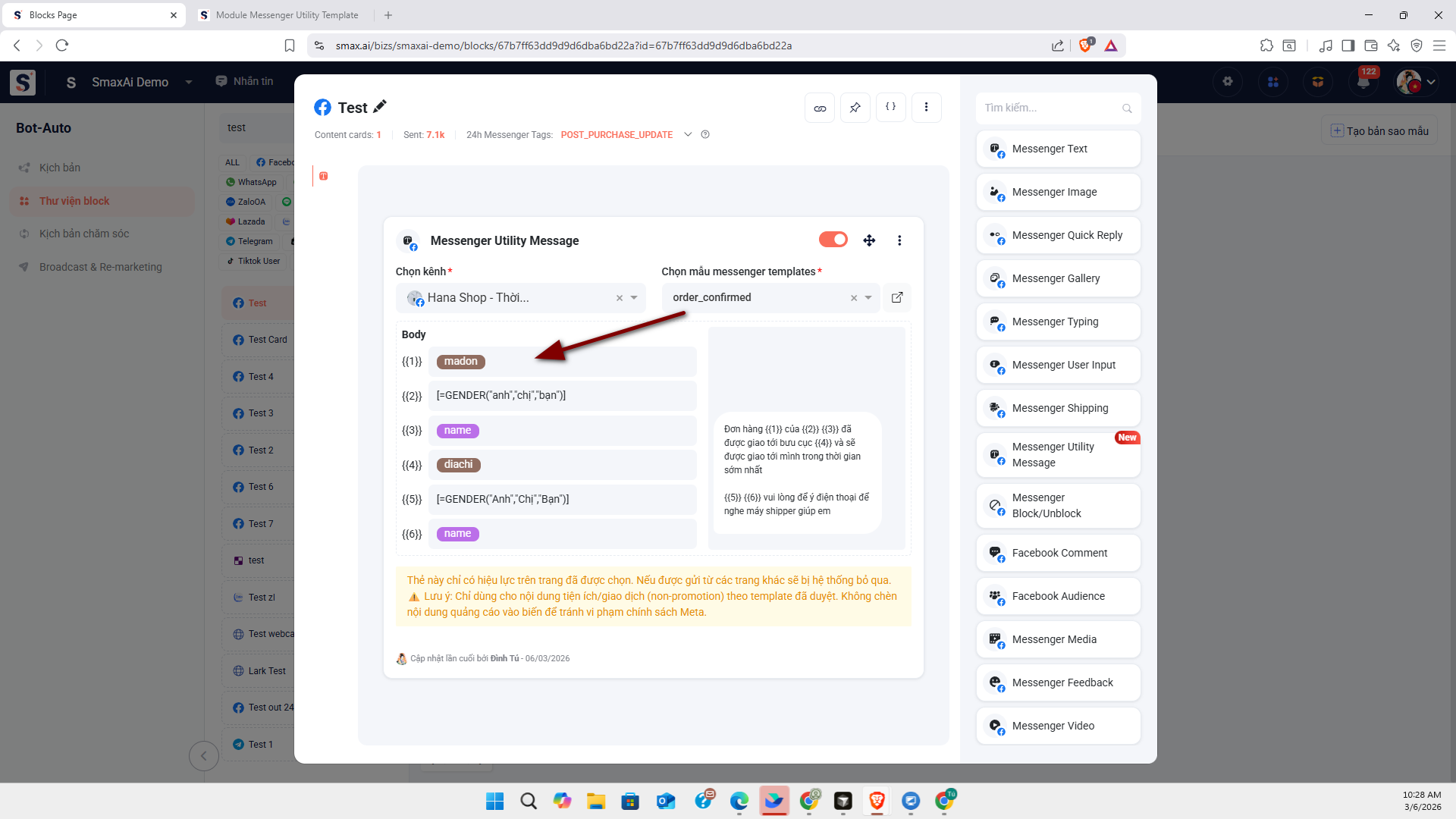Edit the Test block name with pencil icon
Image resolution: width=1456 pixels, height=819 pixels.
pos(380,107)
